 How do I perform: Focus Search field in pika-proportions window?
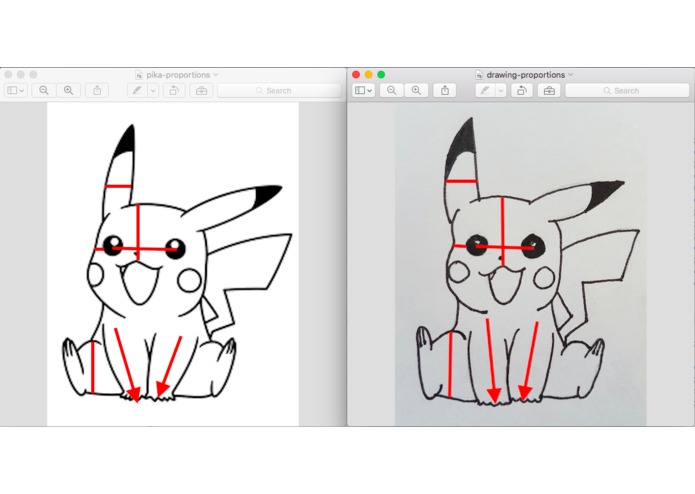[279, 90]
